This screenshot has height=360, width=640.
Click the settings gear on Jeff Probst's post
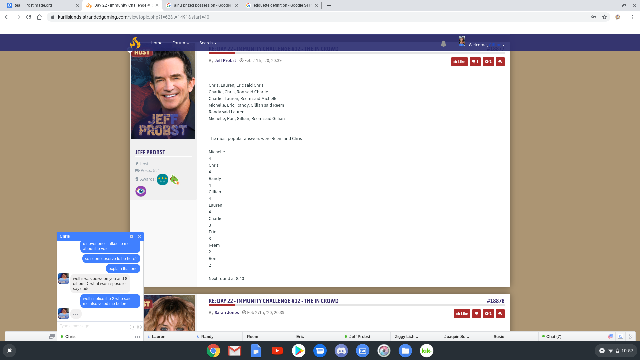488,62
